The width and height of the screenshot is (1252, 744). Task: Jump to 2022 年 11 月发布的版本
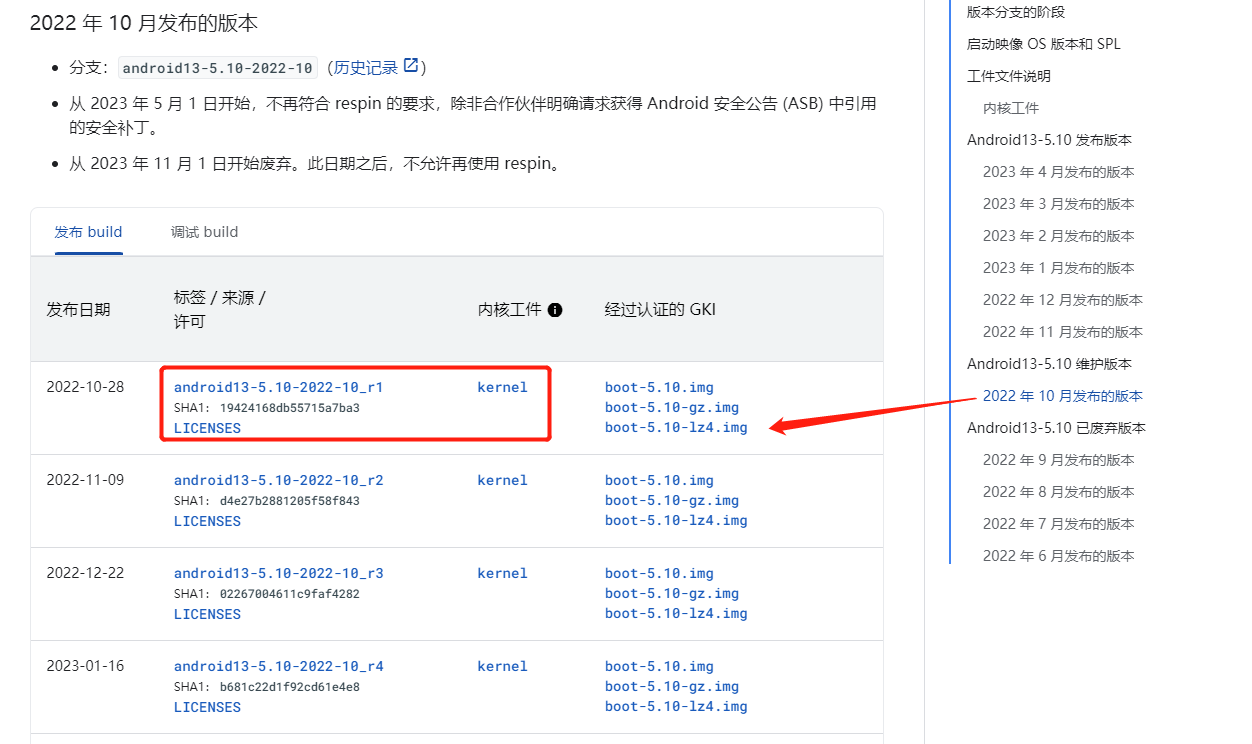coord(1063,332)
